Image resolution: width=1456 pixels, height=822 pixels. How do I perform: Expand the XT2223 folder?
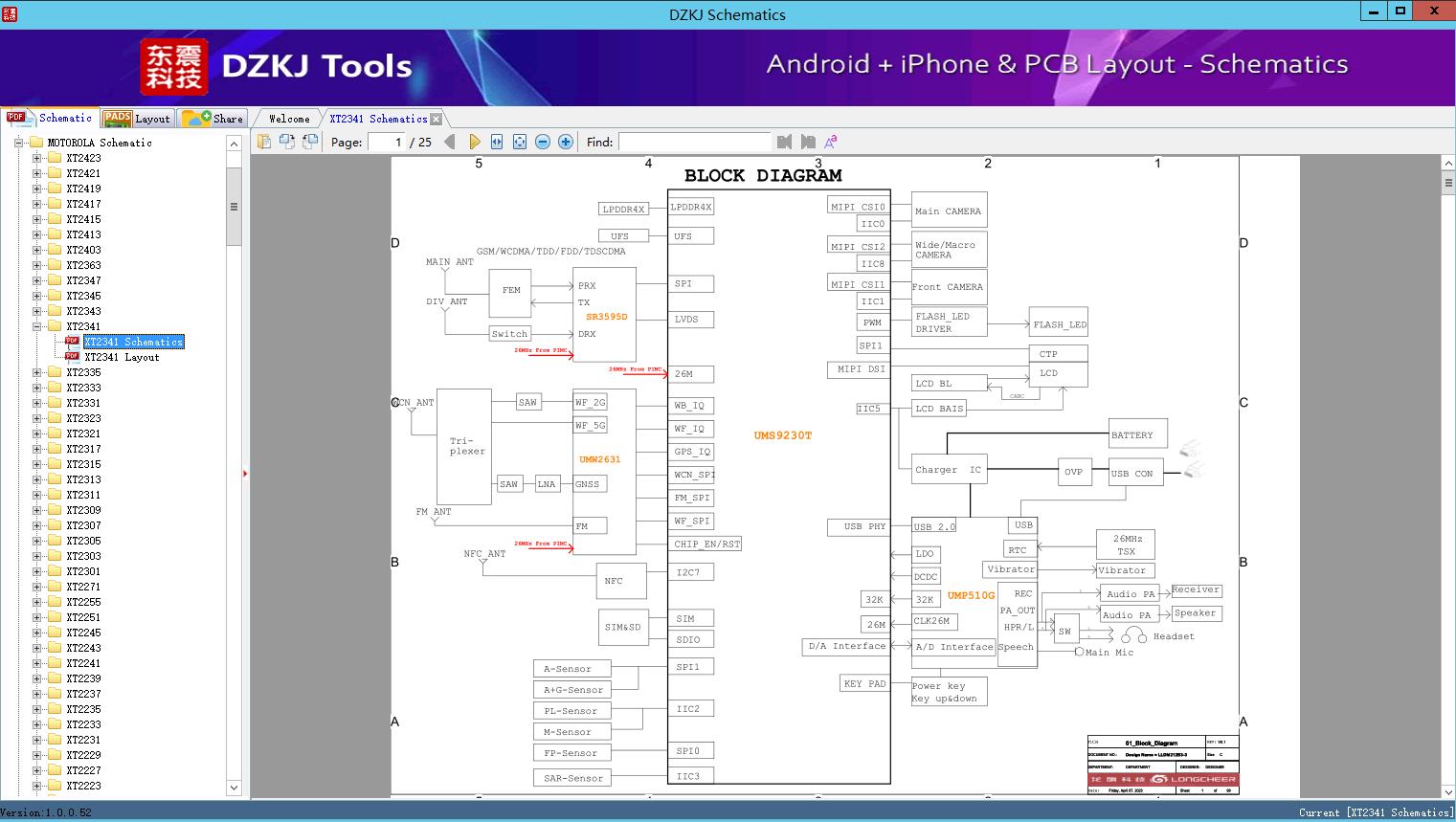pos(36,786)
